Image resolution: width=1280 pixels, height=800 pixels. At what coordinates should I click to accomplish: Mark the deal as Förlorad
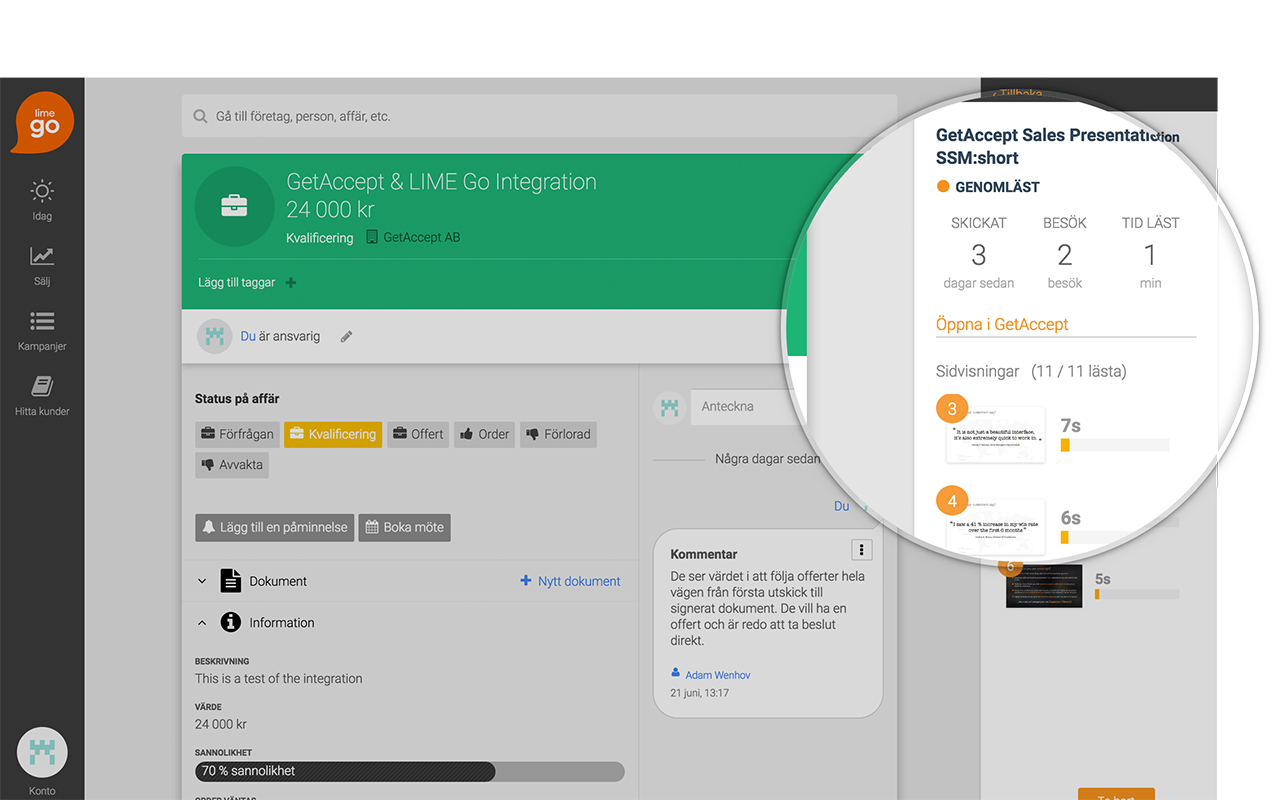(558, 434)
